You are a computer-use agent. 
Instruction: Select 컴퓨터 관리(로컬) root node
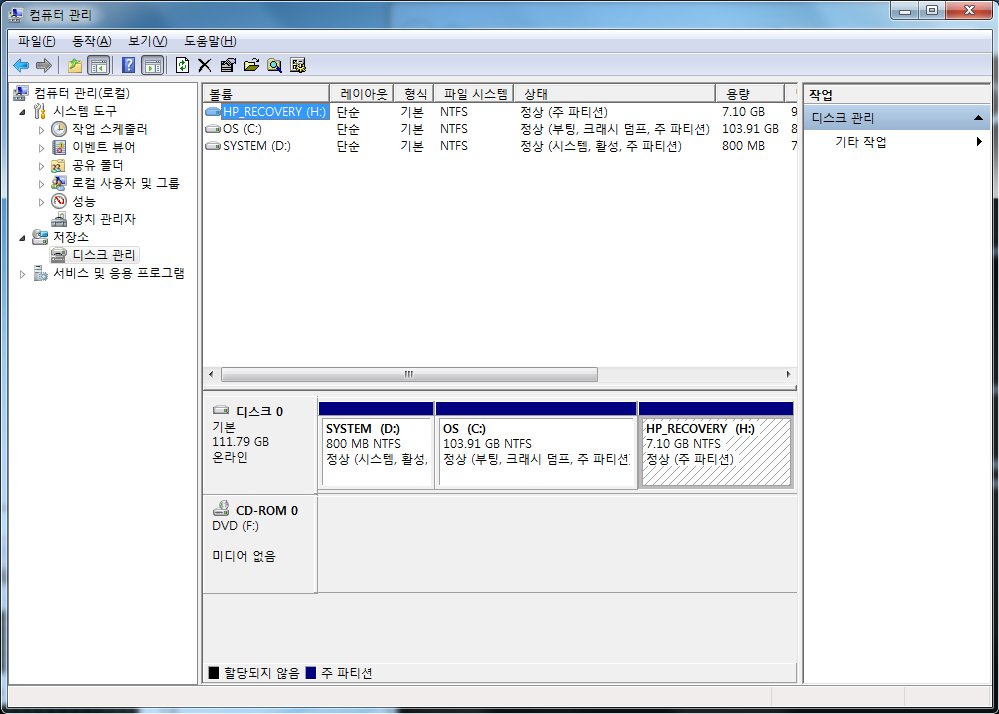point(82,93)
